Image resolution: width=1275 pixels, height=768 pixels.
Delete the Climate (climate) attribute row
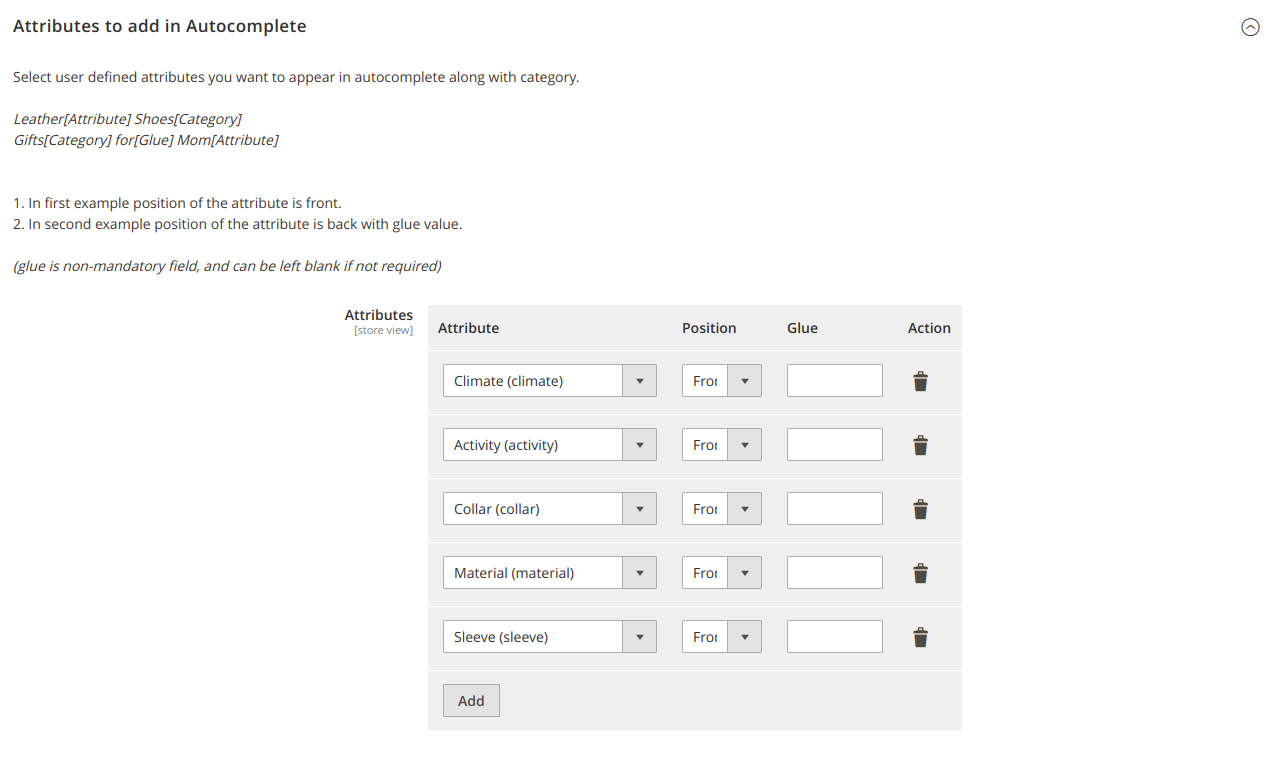coord(919,380)
